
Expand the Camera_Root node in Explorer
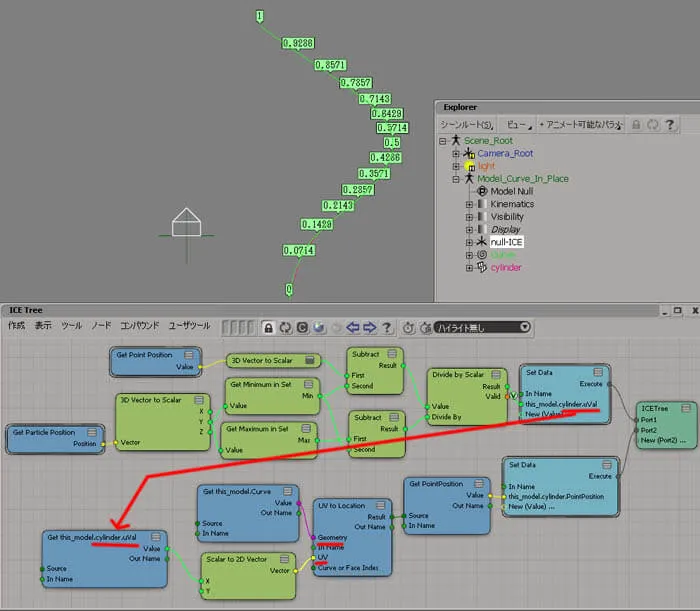[x=456, y=154]
